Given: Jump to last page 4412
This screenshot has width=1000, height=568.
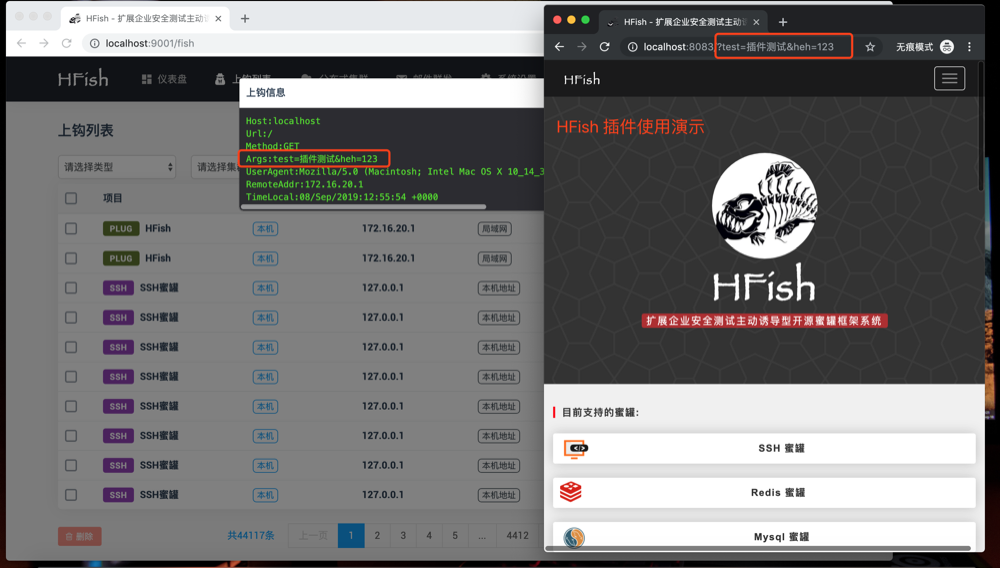Looking at the screenshot, I should click(x=517, y=535).
